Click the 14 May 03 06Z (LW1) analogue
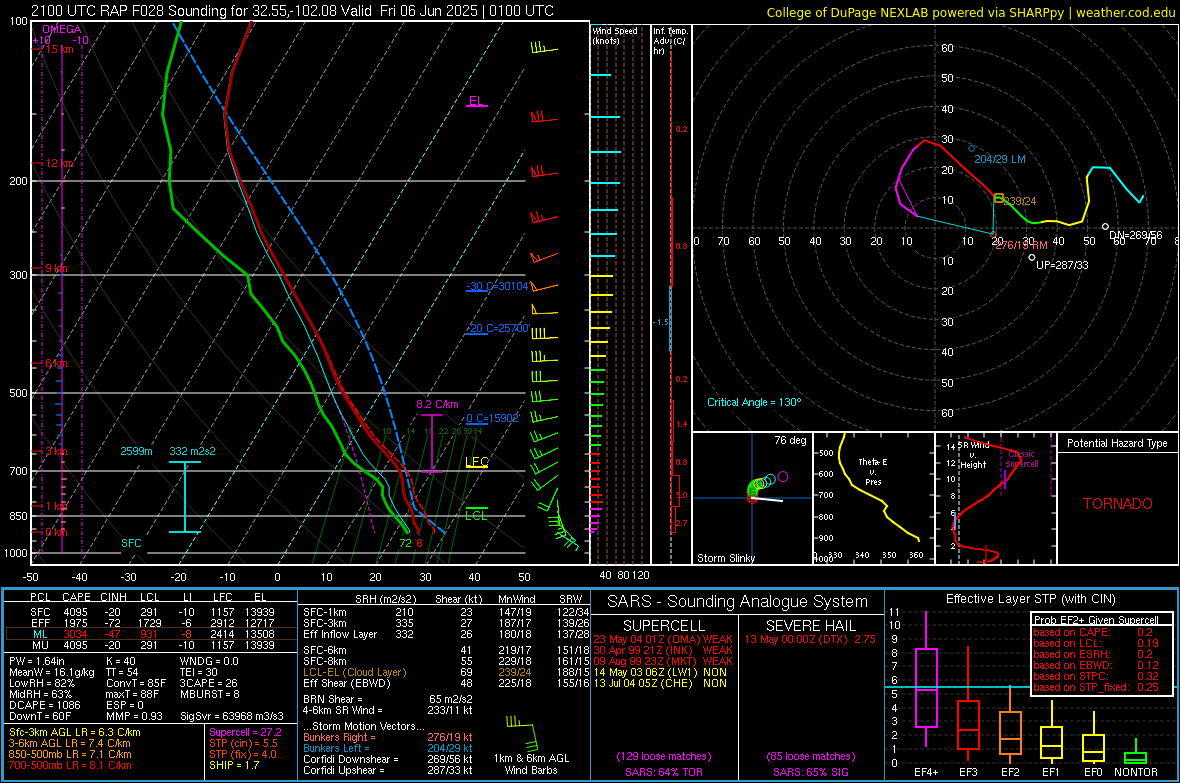This screenshot has width=1180, height=783. tap(660, 672)
